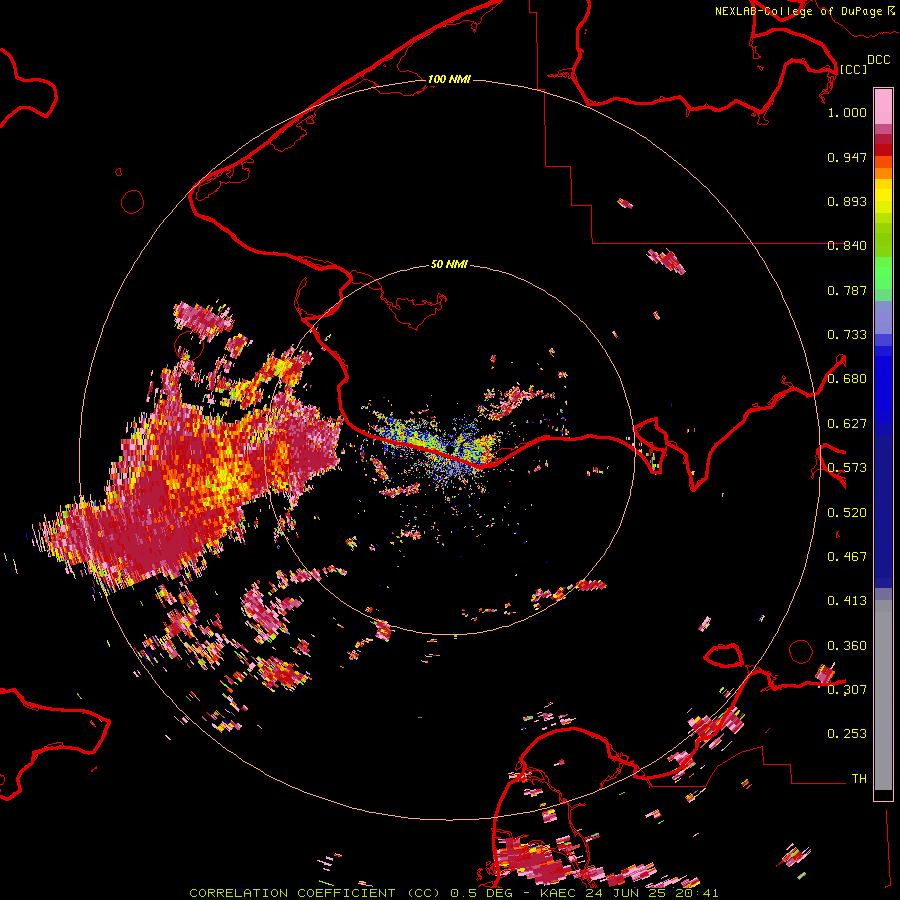The width and height of the screenshot is (900, 900).
Task: Click the 1.000 value on the scale
Action: 847,112
